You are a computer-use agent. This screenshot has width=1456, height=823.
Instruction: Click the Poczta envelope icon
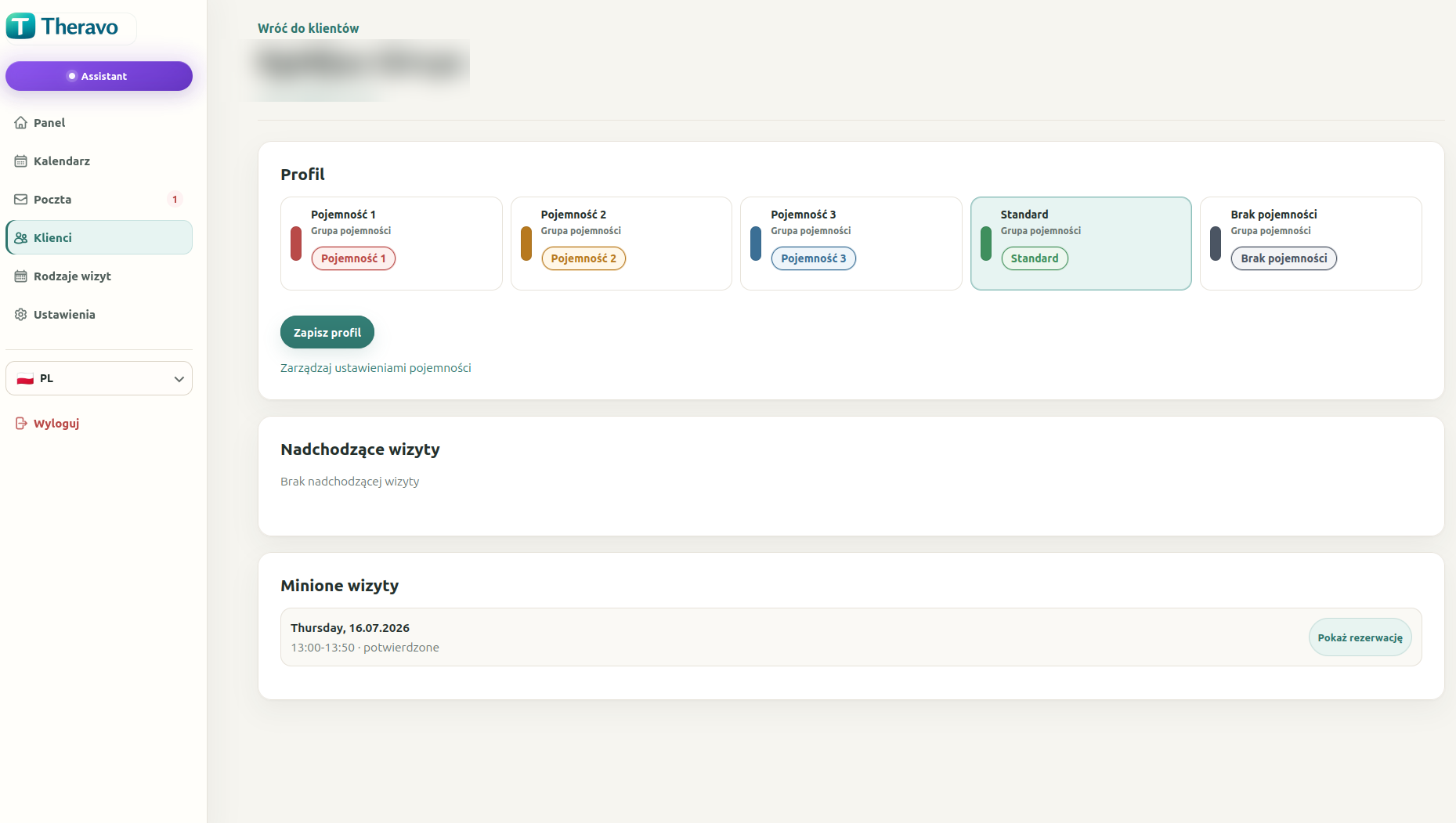21,200
